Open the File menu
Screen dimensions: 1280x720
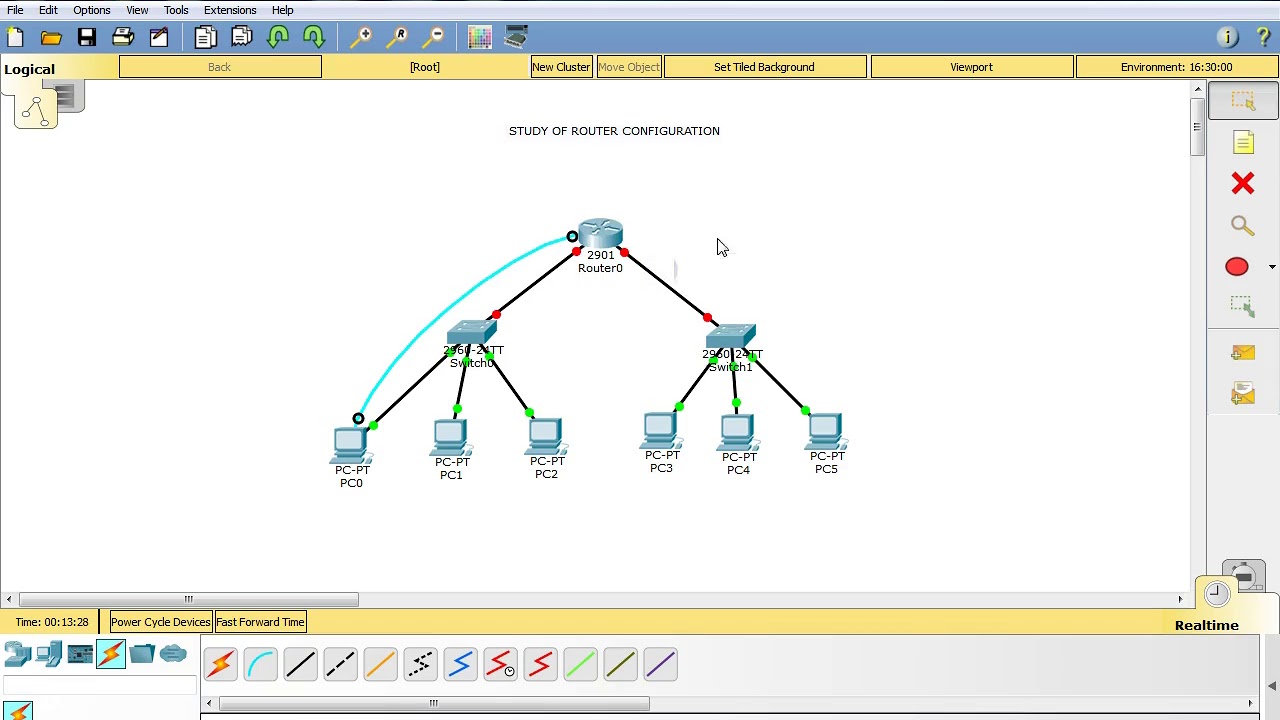pyautogui.click(x=16, y=10)
